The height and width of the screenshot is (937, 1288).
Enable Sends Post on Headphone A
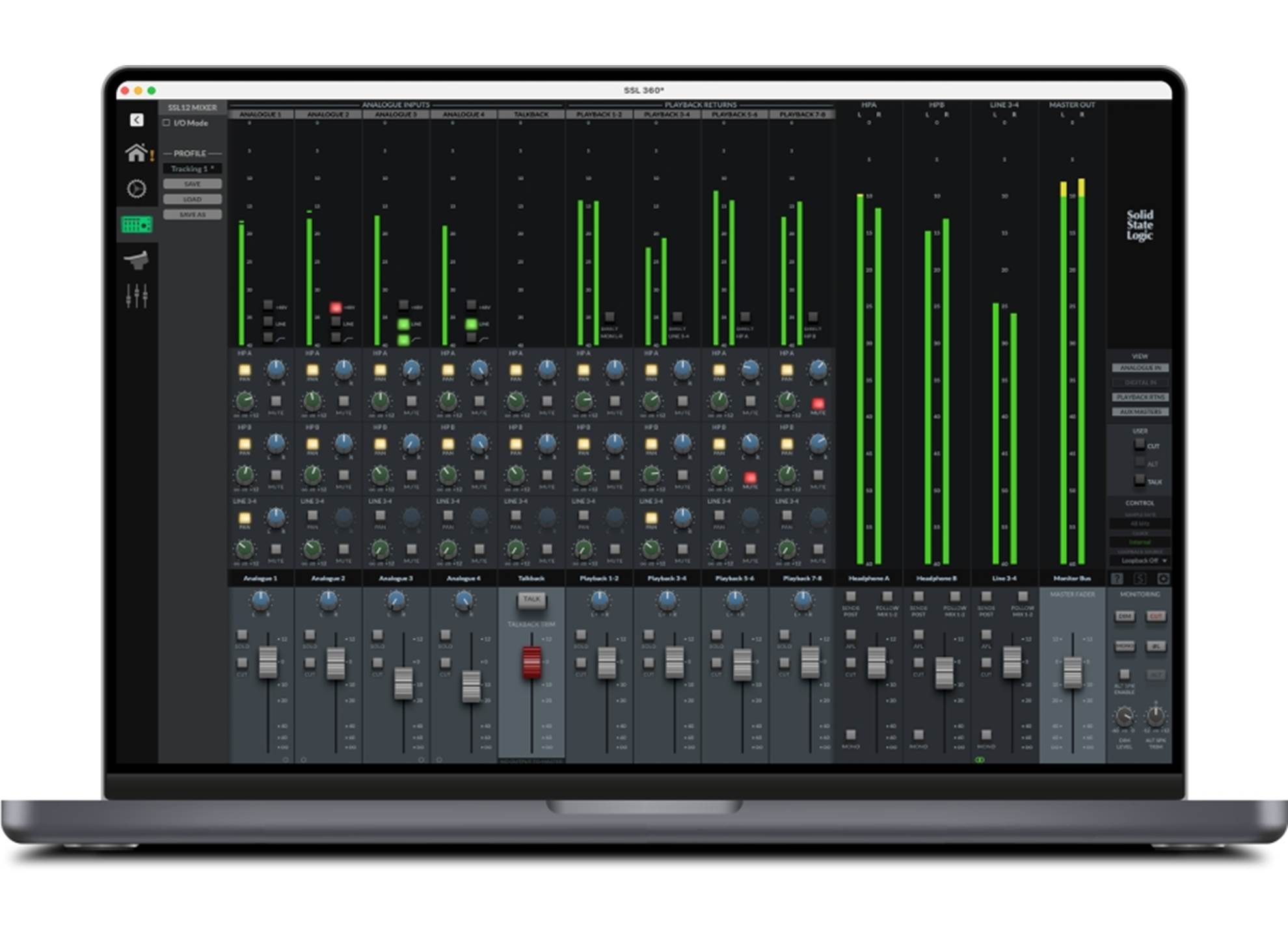tap(850, 596)
